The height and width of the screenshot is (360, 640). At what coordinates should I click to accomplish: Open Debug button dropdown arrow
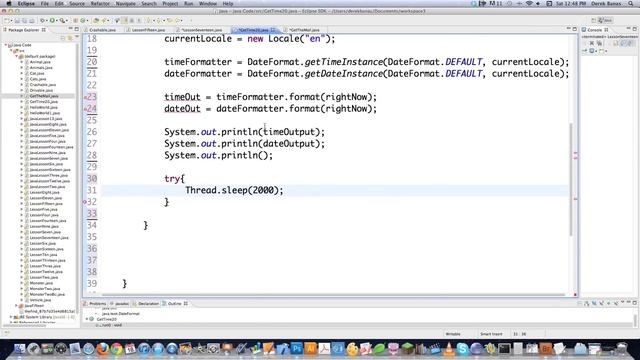[47, 20]
